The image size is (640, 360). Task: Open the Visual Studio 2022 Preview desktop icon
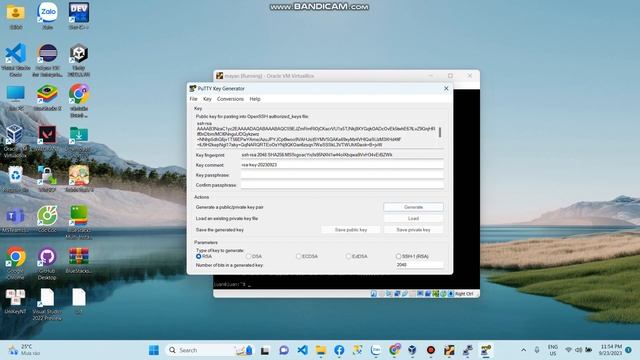(x=47, y=304)
